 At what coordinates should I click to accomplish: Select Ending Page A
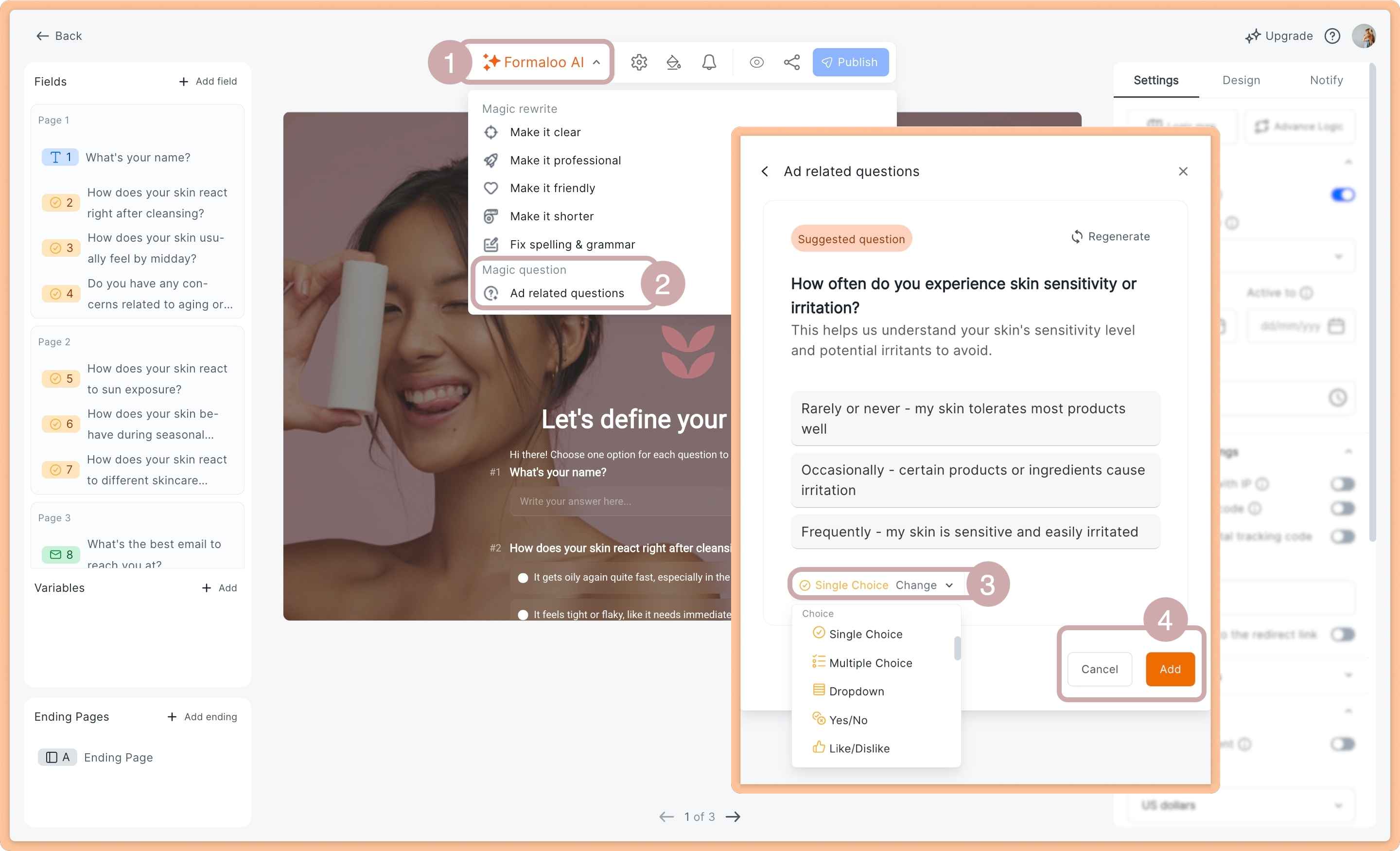pyautogui.click(x=95, y=757)
